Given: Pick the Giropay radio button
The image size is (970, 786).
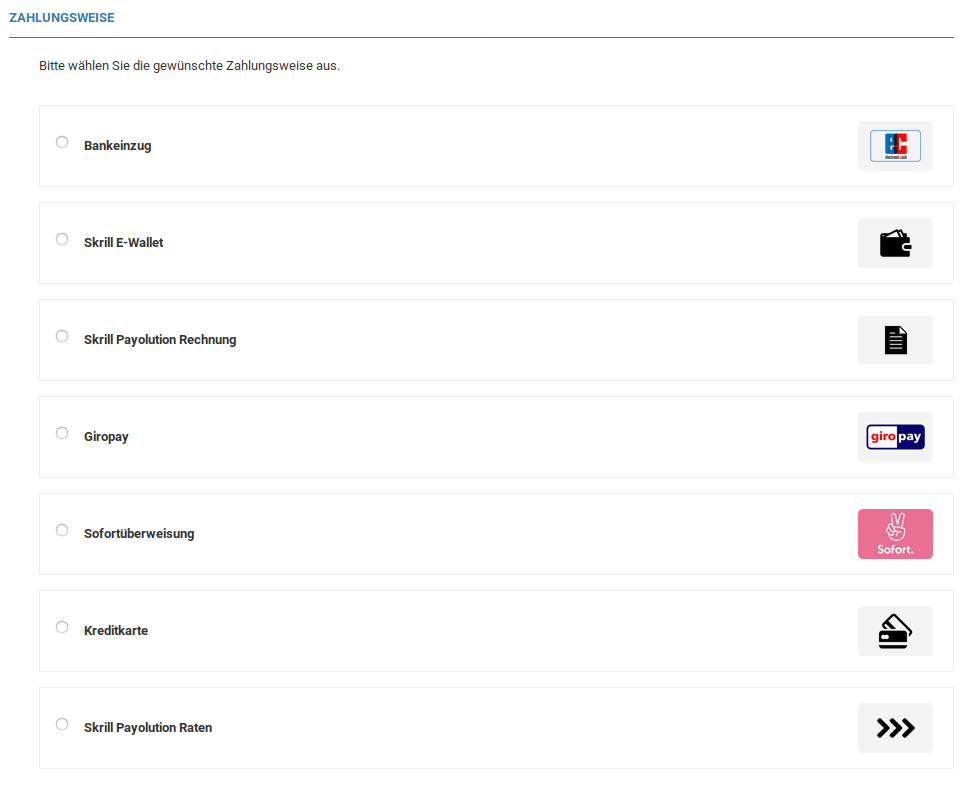Looking at the screenshot, I should (x=62, y=433).
